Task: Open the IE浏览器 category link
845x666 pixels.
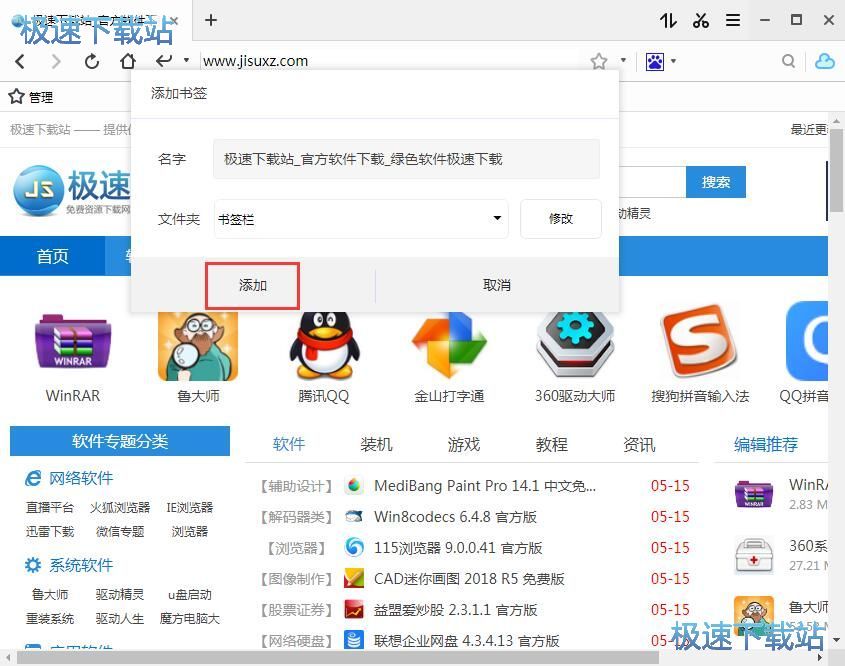Action: (x=190, y=508)
